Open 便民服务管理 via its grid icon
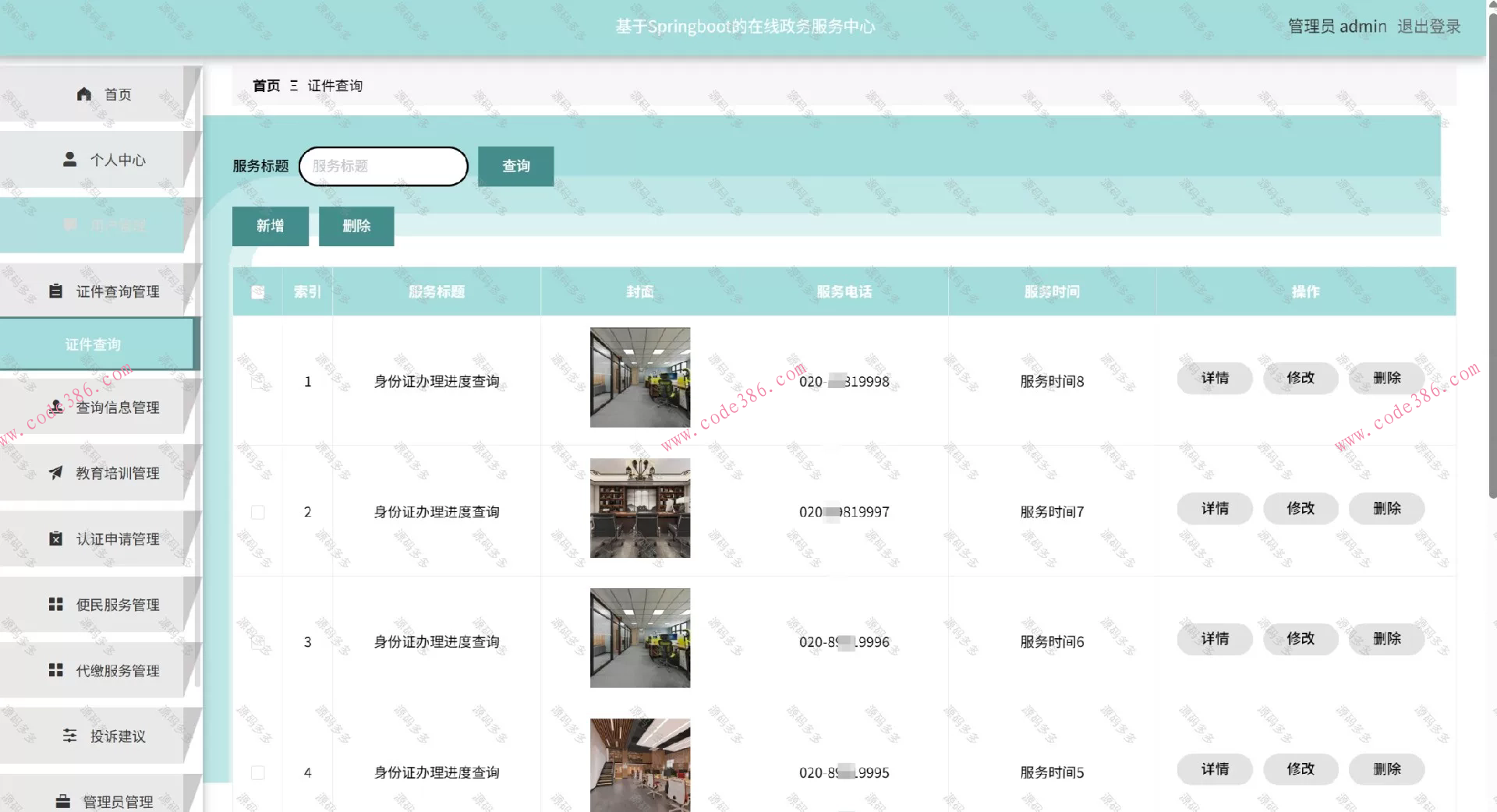1497x812 pixels. click(x=55, y=604)
